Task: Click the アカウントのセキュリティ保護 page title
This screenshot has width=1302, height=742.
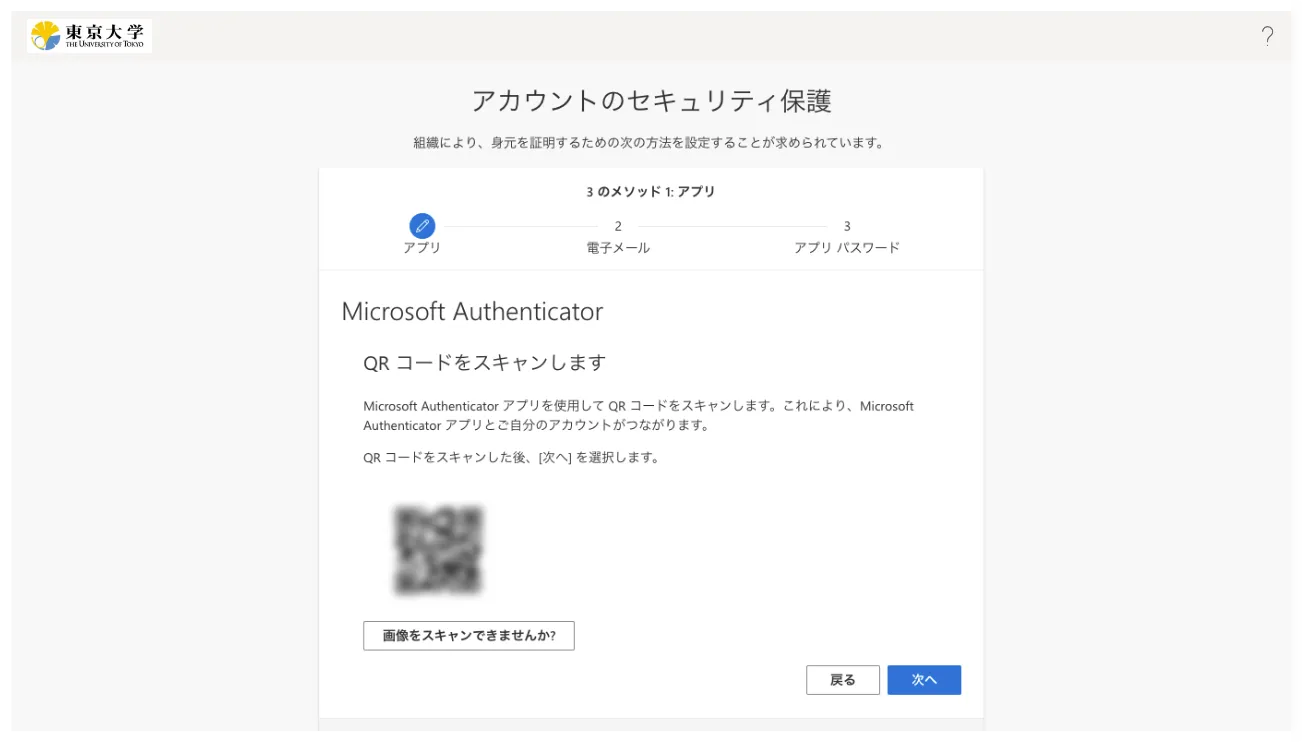Action: [651, 101]
